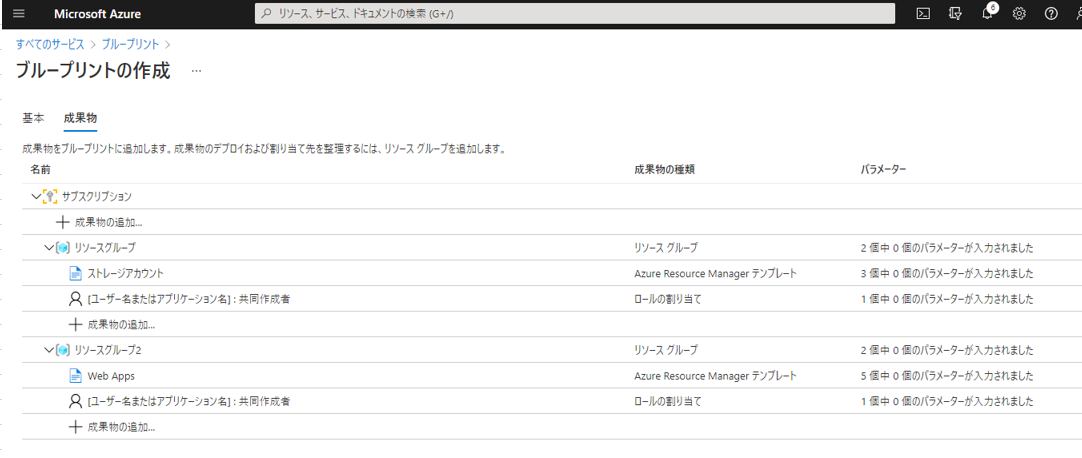The image size is (1082, 458).
Task: Click 成果物の追加... under サブスクリプション
Action: [108, 222]
